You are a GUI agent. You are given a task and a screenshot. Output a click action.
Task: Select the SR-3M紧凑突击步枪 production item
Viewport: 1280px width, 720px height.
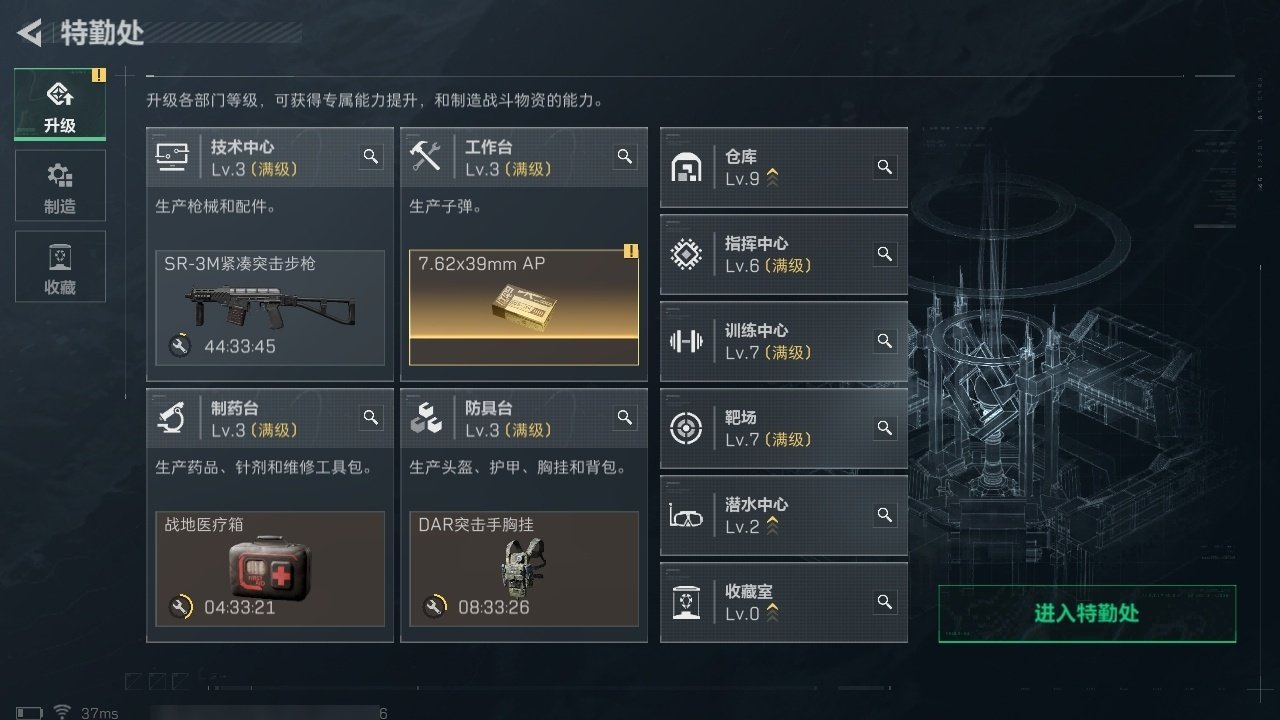(x=270, y=307)
